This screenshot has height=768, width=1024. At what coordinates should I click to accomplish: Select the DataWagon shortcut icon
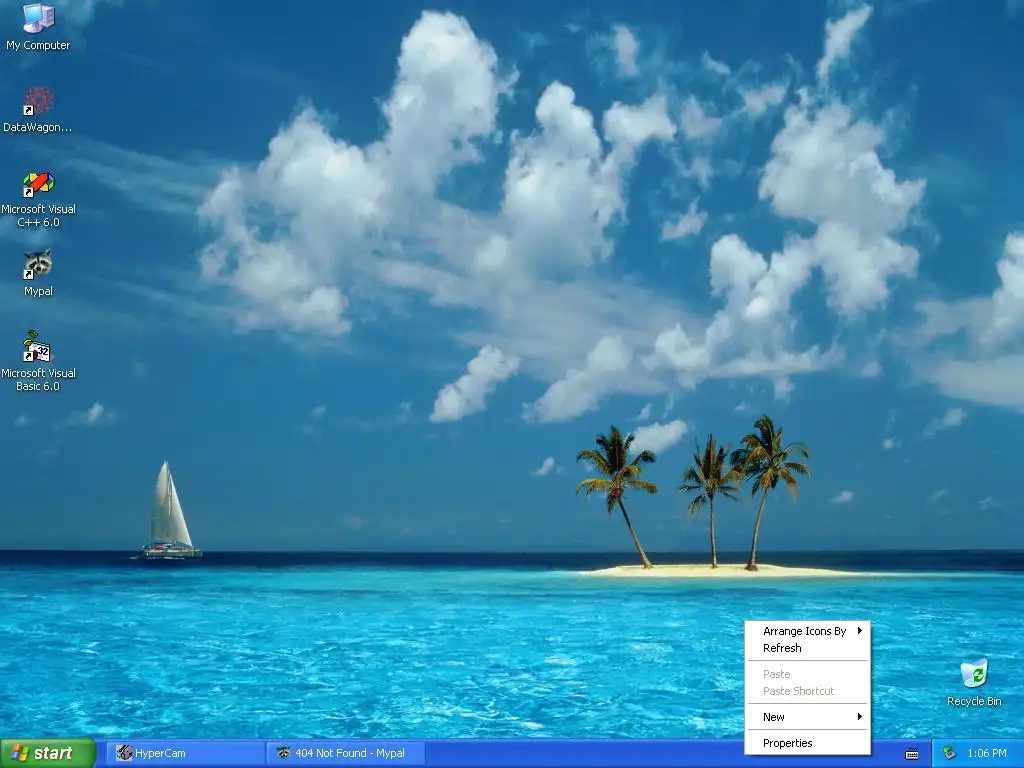tap(38, 109)
